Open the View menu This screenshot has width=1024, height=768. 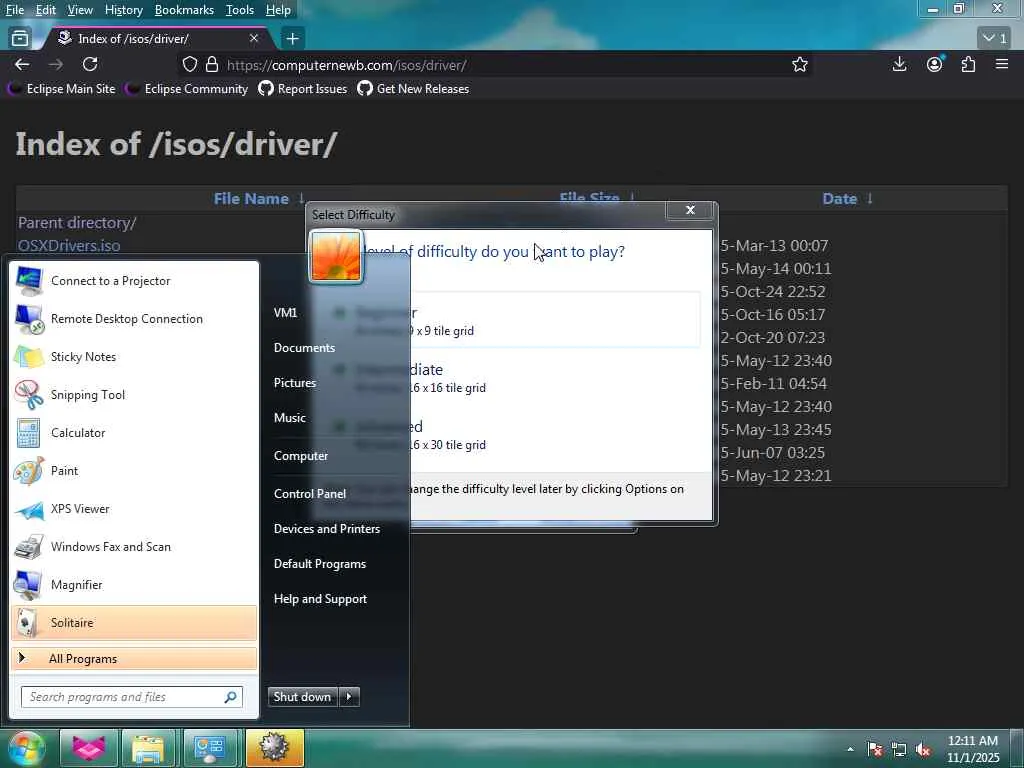click(80, 10)
